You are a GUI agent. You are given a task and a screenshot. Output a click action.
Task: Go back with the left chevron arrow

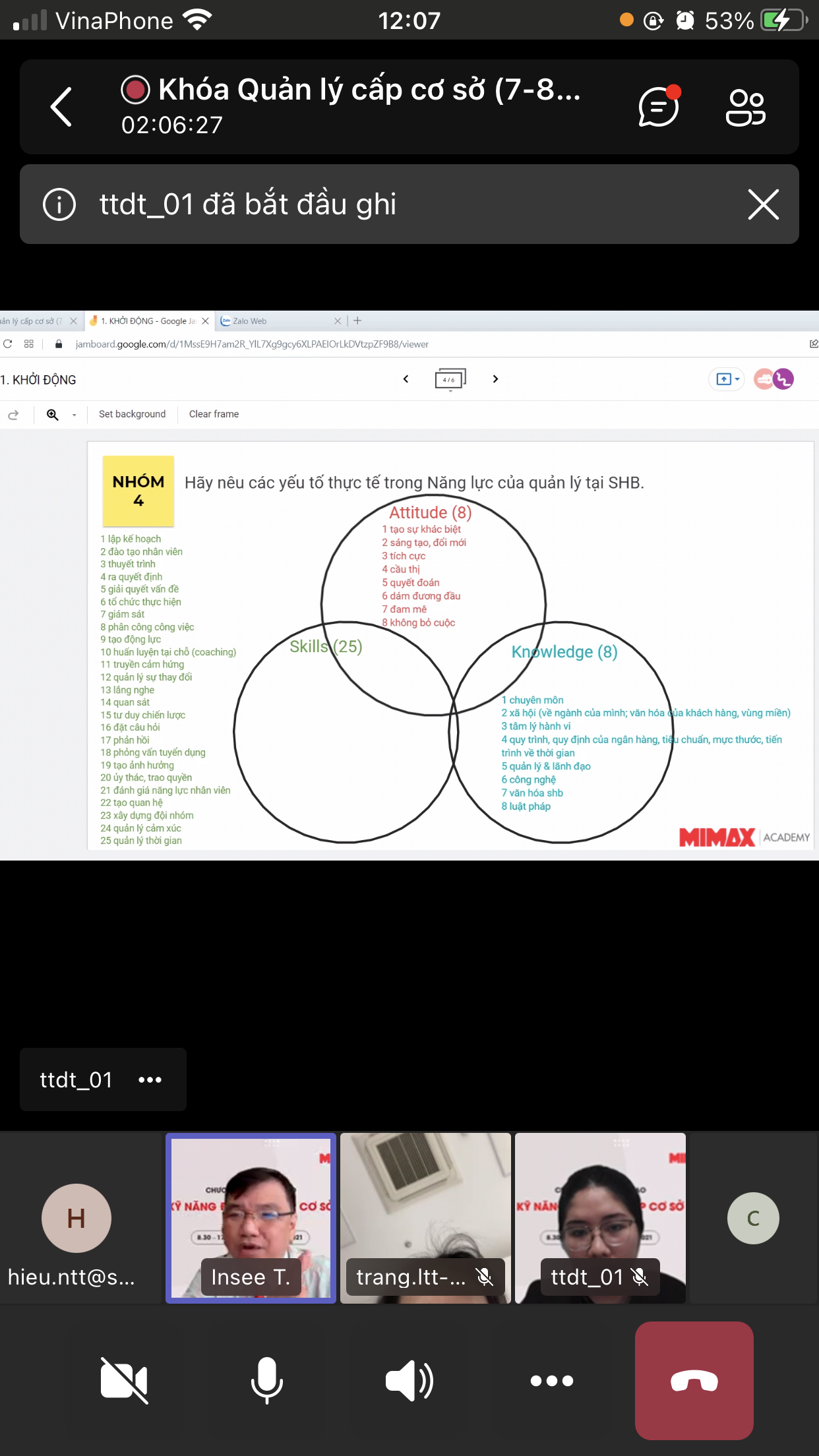pyautogui.click(x=61, y=107)
